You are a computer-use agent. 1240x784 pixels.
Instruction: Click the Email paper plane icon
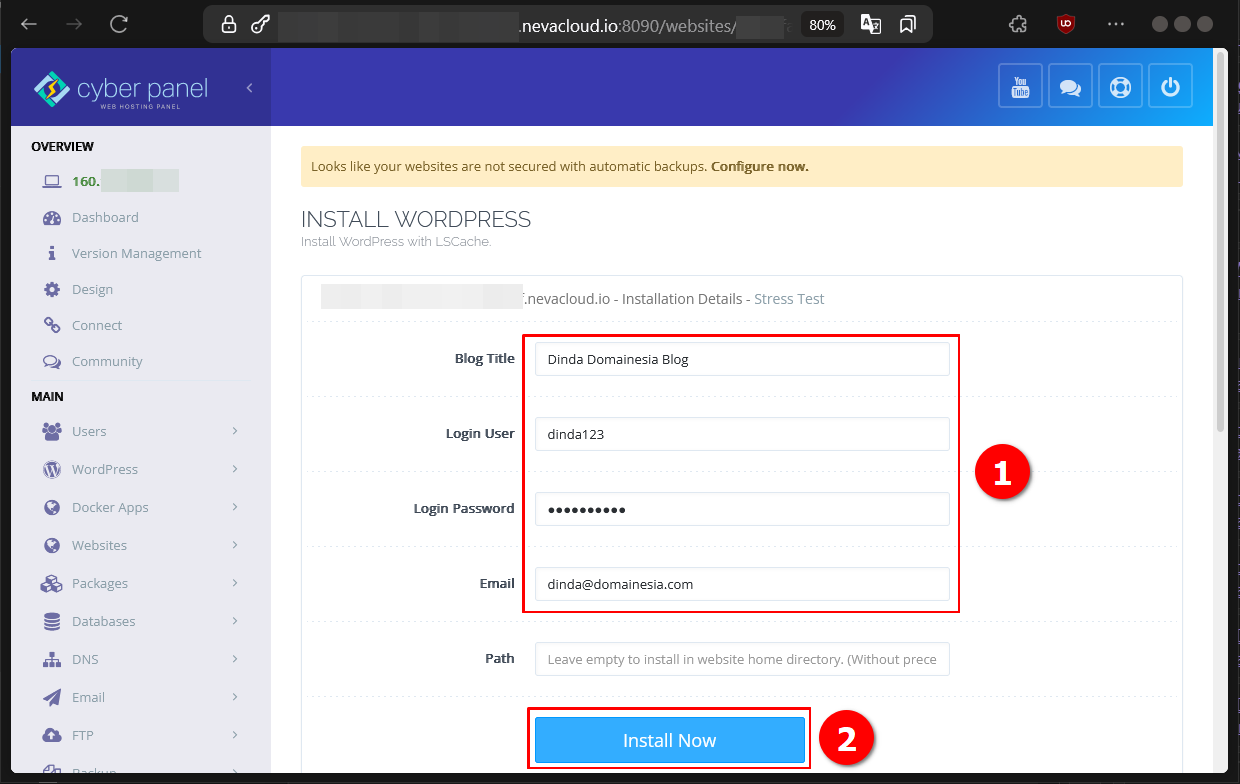point(52,697)
